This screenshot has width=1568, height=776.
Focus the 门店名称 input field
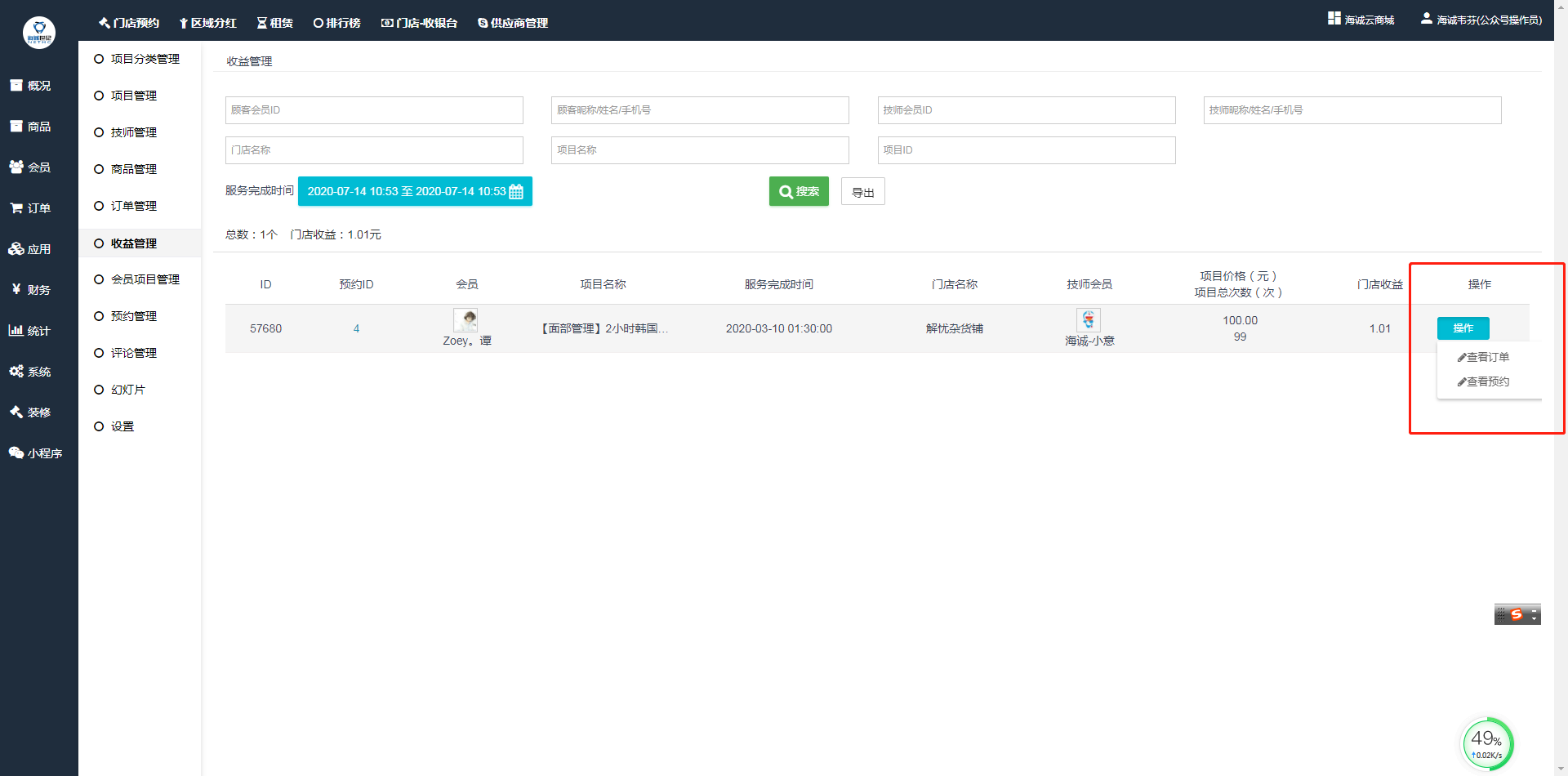point(374,150)
